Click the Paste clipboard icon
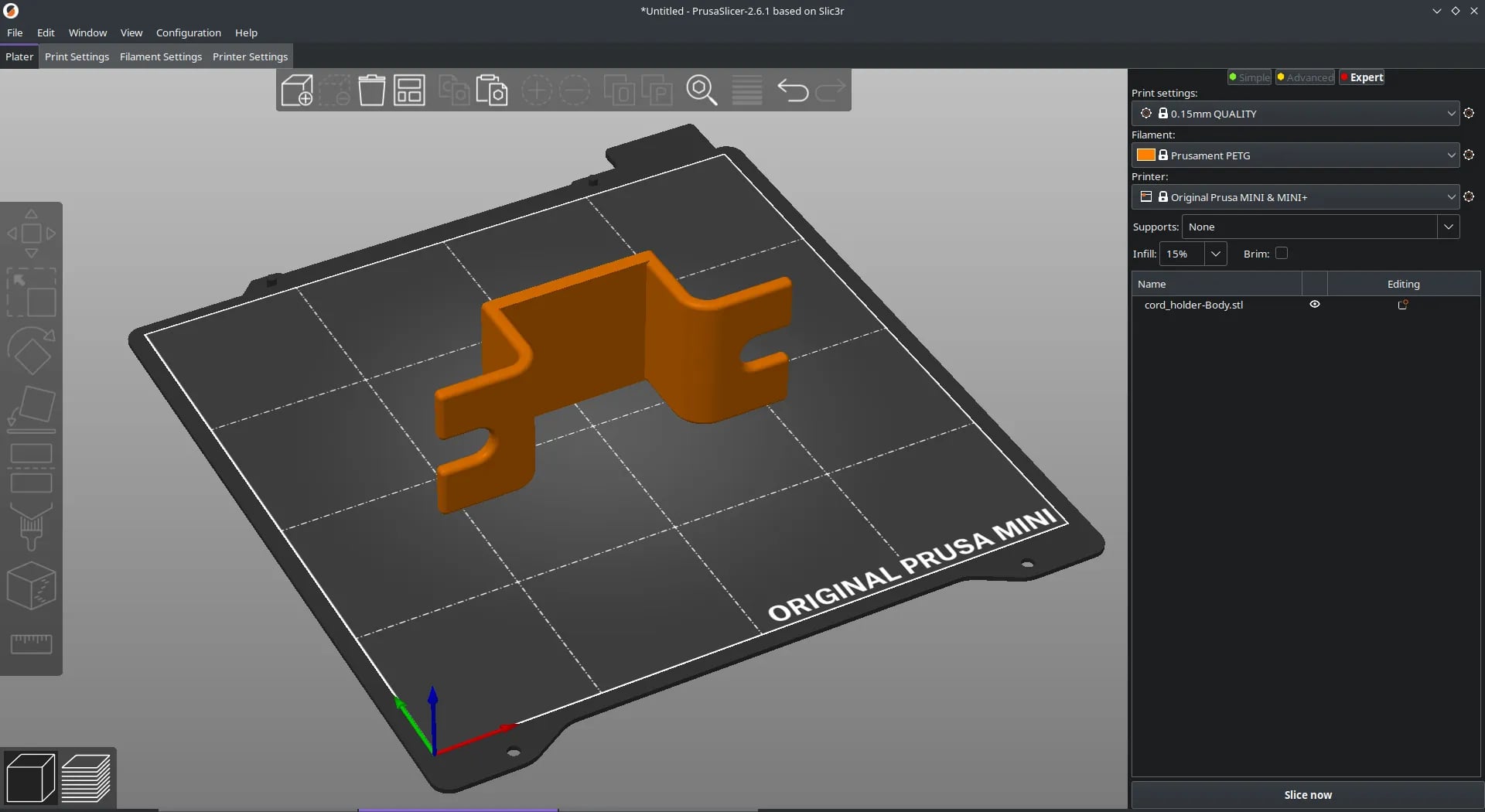 492,90
